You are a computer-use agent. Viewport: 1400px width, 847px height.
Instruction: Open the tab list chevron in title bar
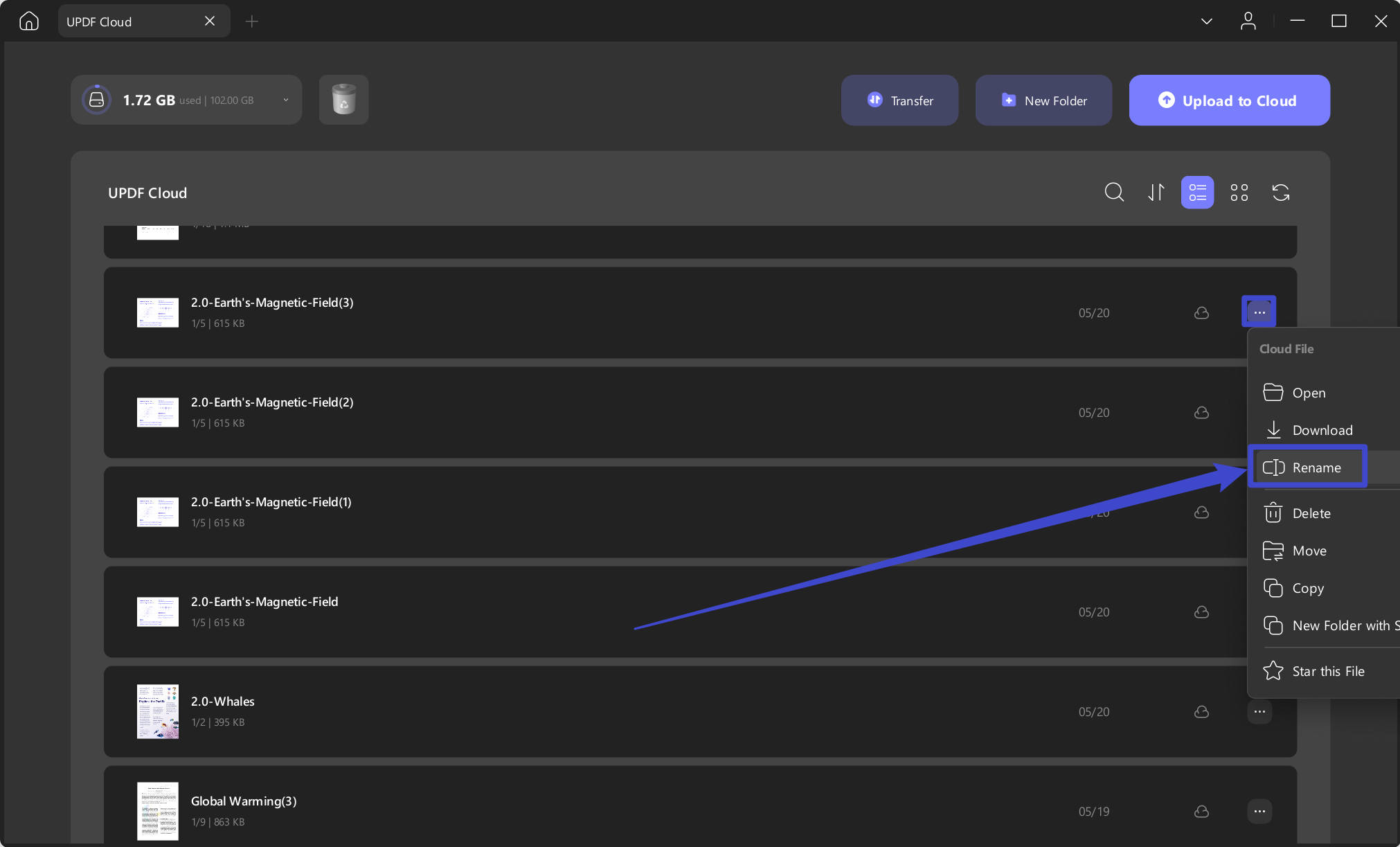click(x=1206, y=21)
